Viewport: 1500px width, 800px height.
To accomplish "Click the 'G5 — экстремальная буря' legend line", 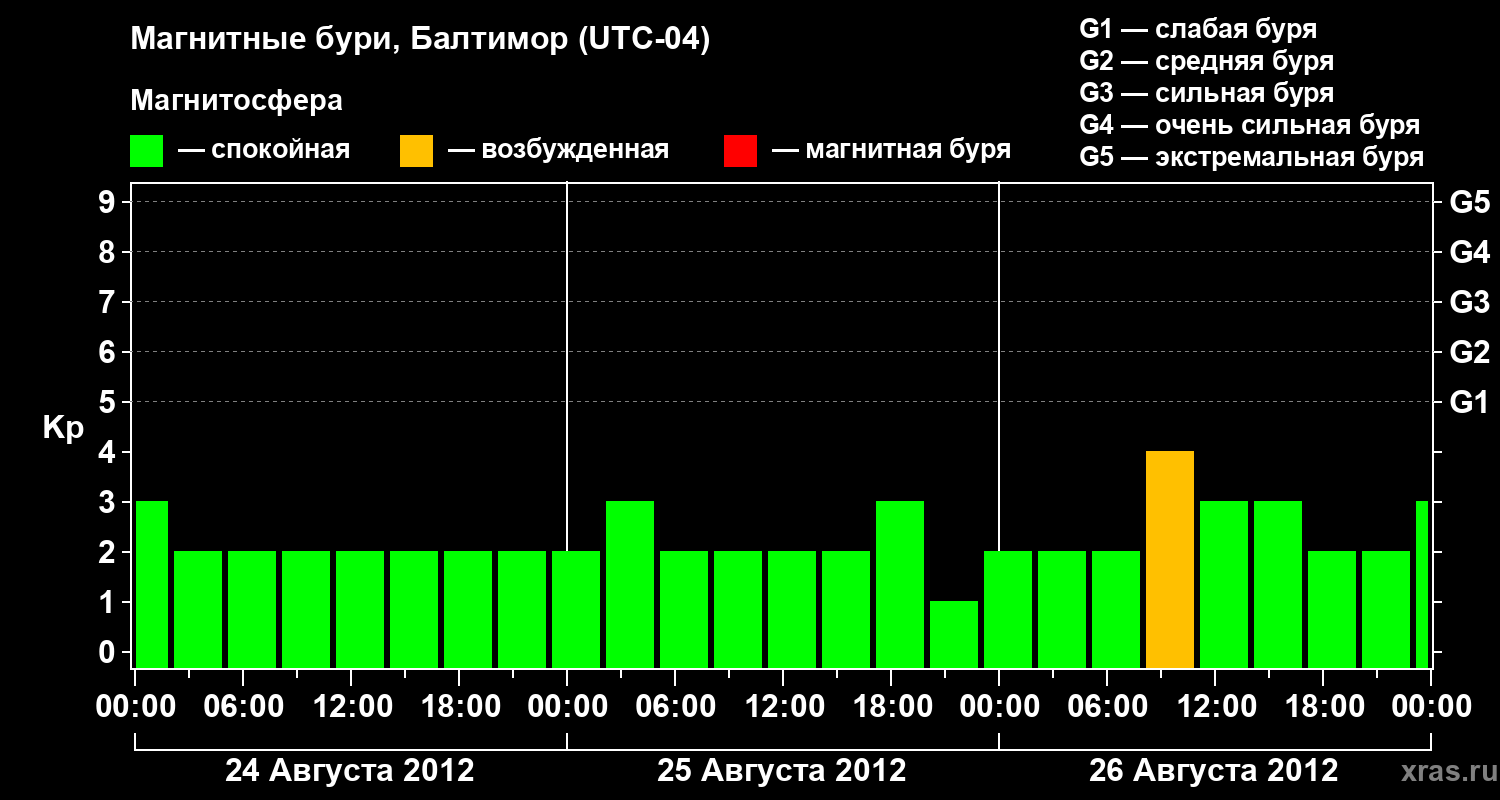I will pyautogui.click(x=1252, y=157).
